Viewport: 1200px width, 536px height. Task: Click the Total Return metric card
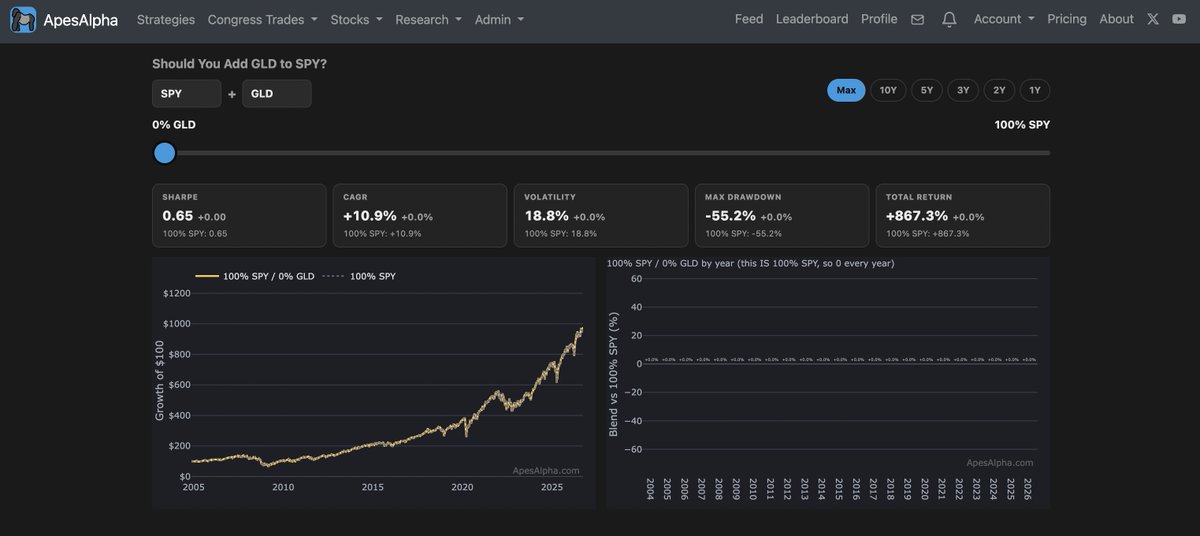[963, 215]
